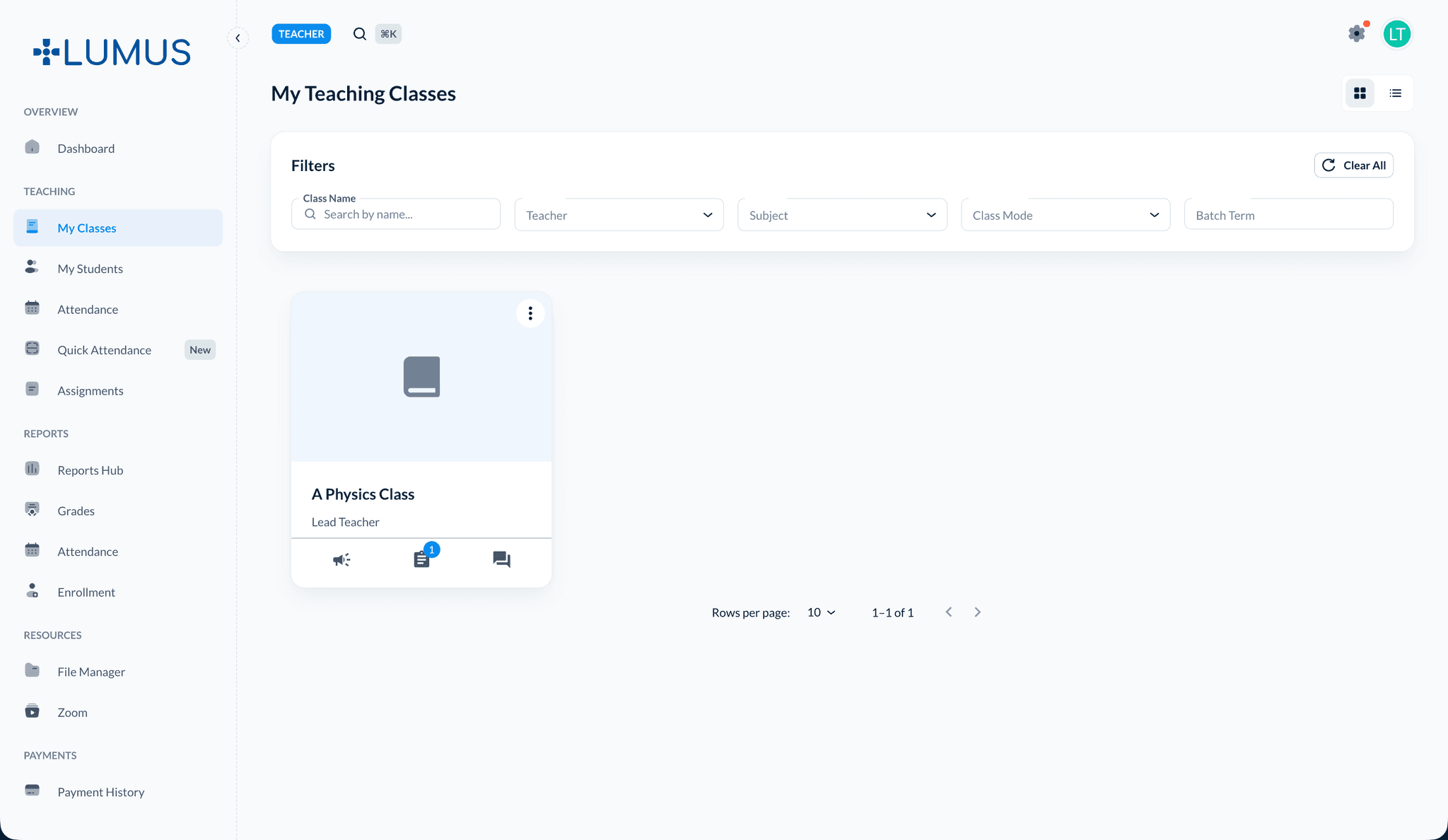This screenshot has height=840, width=1448.
Task: Click the File Manager folder icon
Action: (x=33, y=670)
